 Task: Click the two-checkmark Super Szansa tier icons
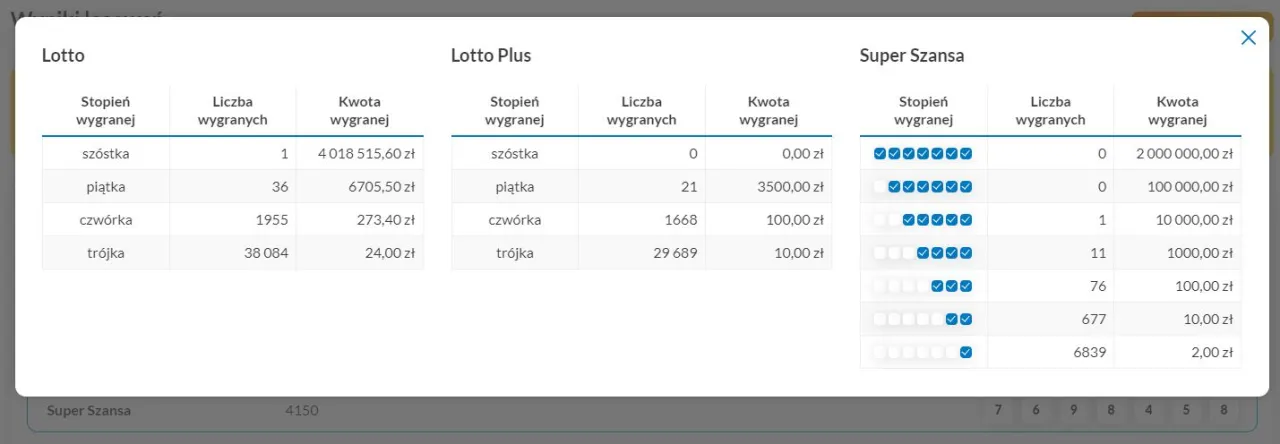(958, 319)
